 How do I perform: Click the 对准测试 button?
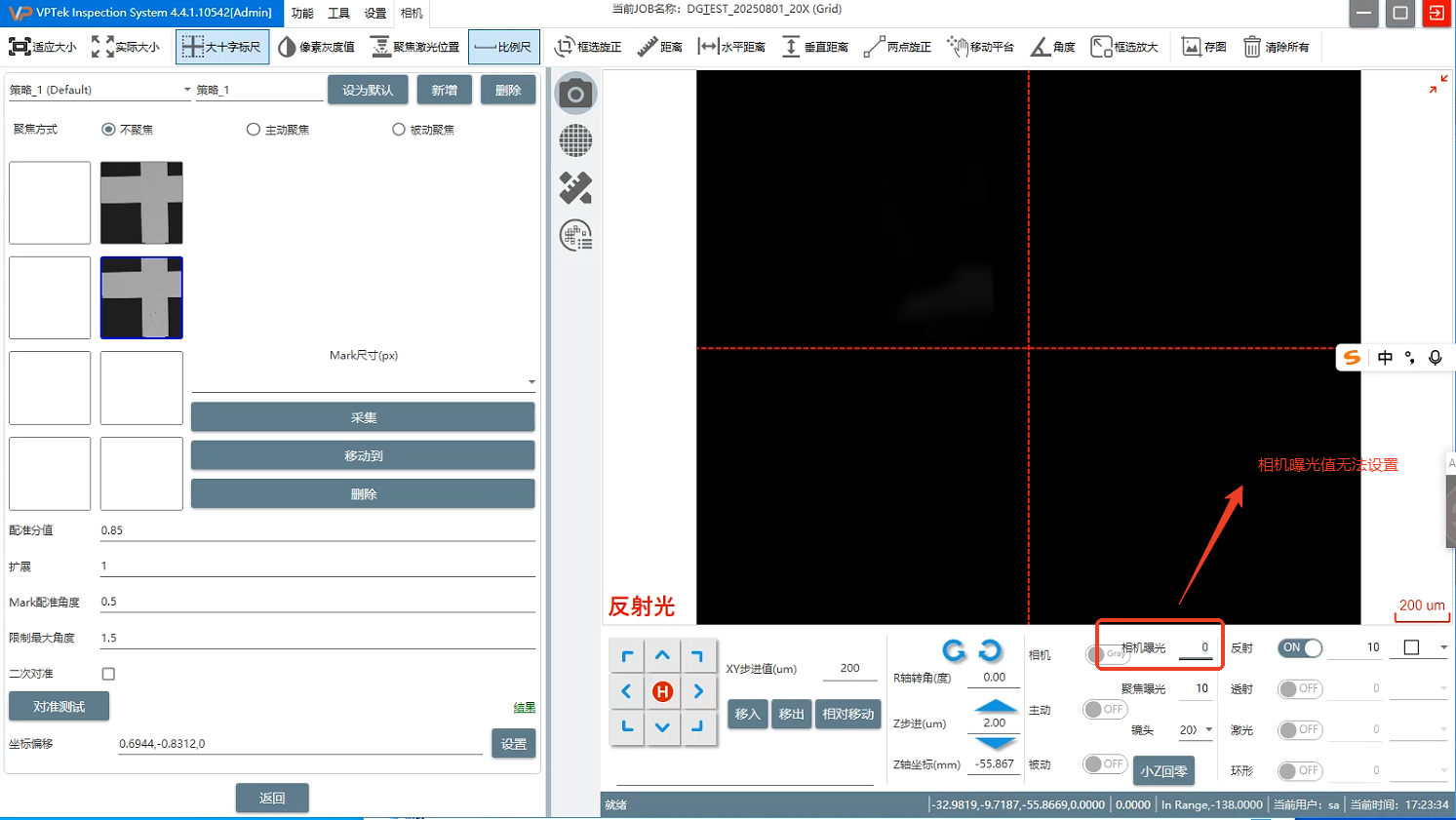tap(59, 706)
